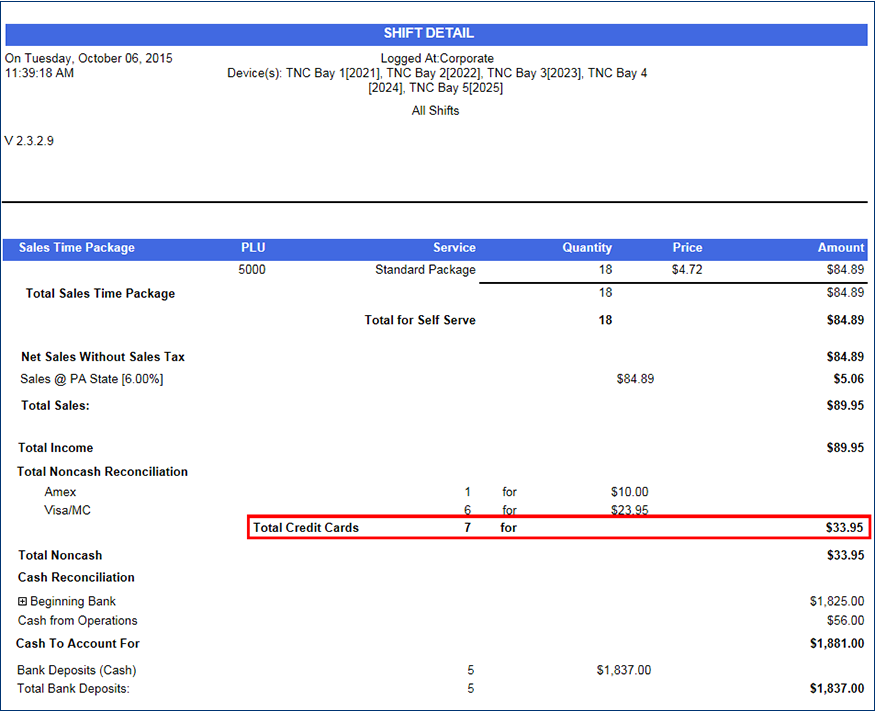Click the Cash To Account For label
Image resolution: width=875 pixels, height=712 pixels.
point(78,644)
